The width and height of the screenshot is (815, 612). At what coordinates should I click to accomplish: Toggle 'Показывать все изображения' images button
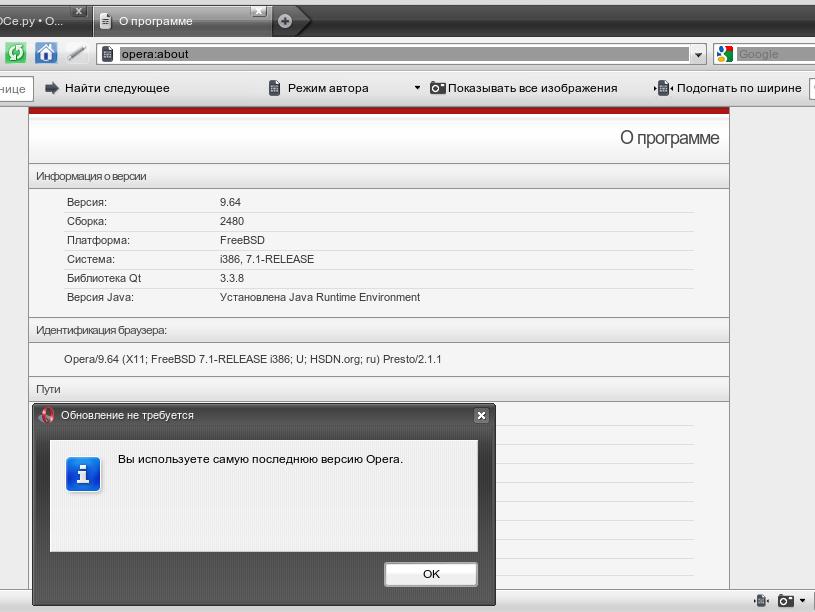pos(523,88)
